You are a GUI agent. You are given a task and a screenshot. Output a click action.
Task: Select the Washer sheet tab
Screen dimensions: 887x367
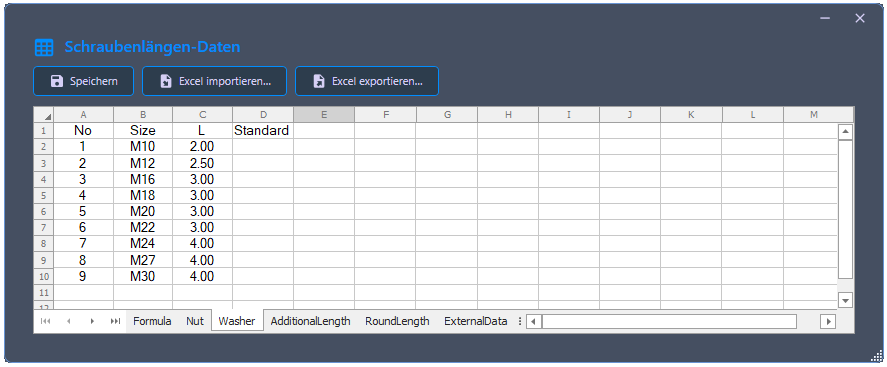pyautogui.click(x=237, y=321)
